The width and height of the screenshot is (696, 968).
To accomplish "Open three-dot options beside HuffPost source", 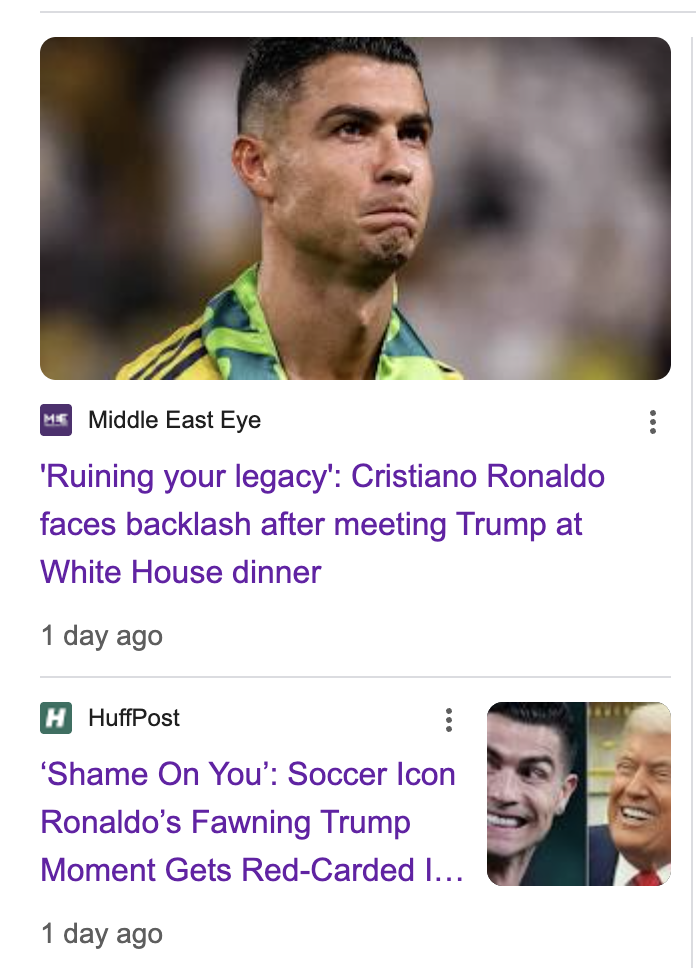I will coord(449,719).
